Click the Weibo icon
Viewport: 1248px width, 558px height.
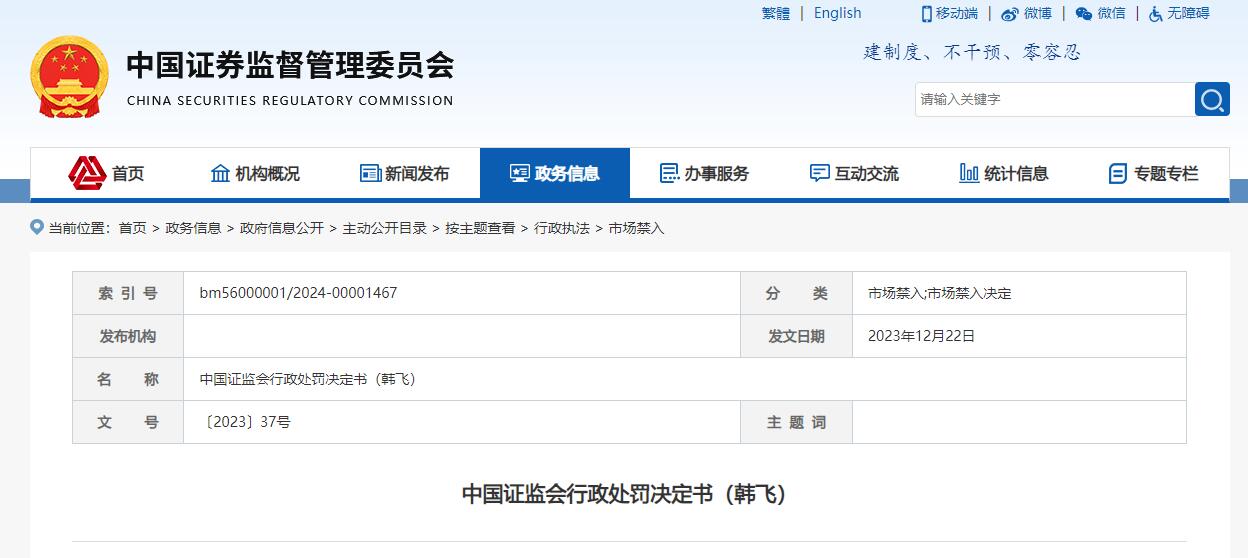click(1010, 14)
